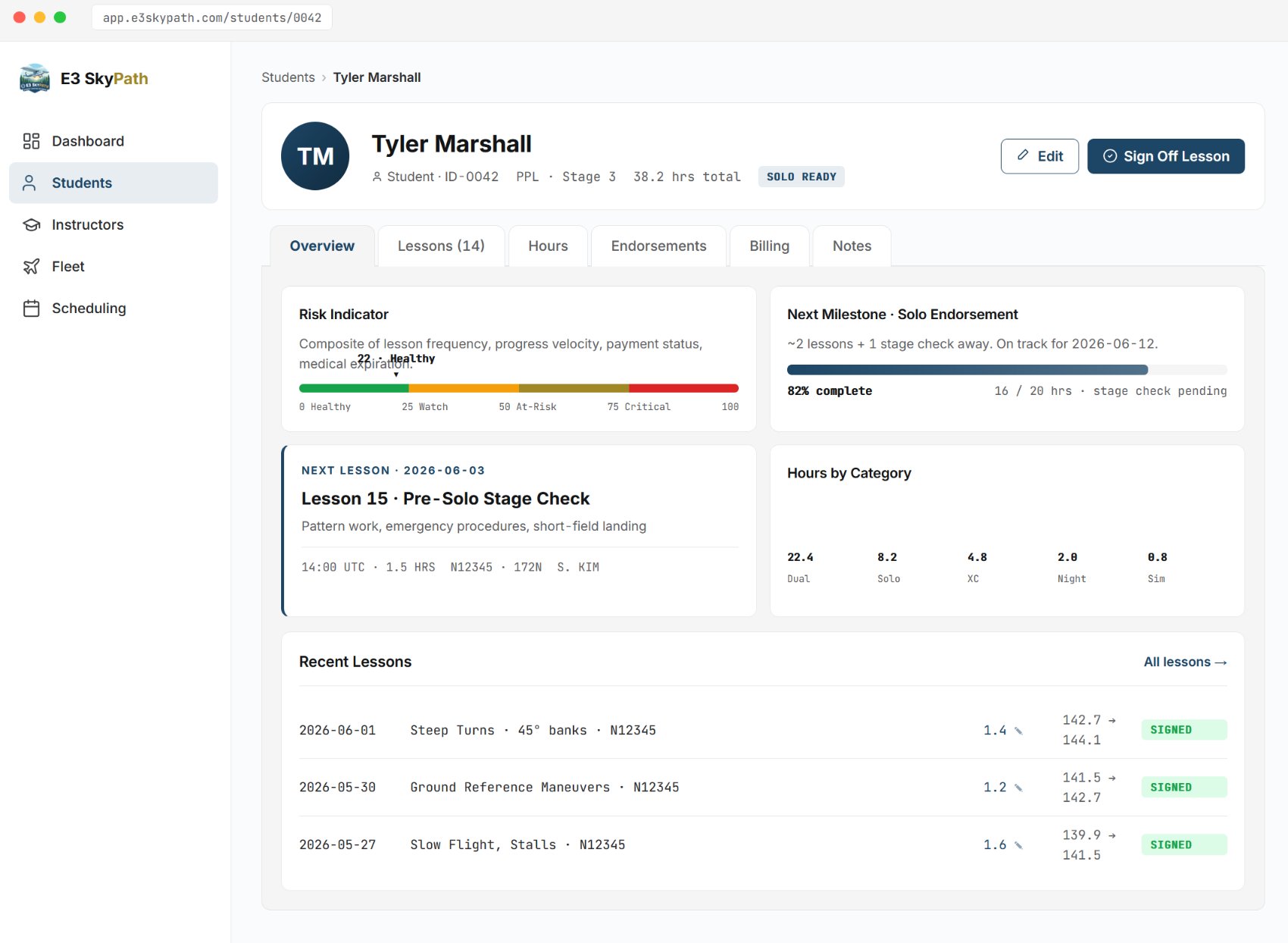
Task: Open the Billing tab
Action: [x=769, y=246]
